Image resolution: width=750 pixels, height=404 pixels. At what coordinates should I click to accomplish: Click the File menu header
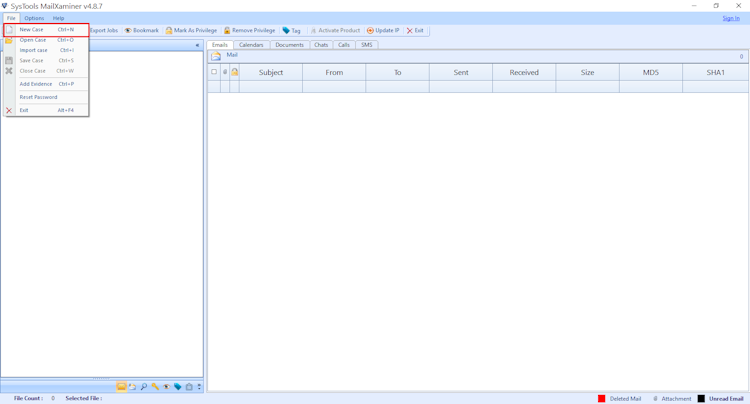[11, 18]
